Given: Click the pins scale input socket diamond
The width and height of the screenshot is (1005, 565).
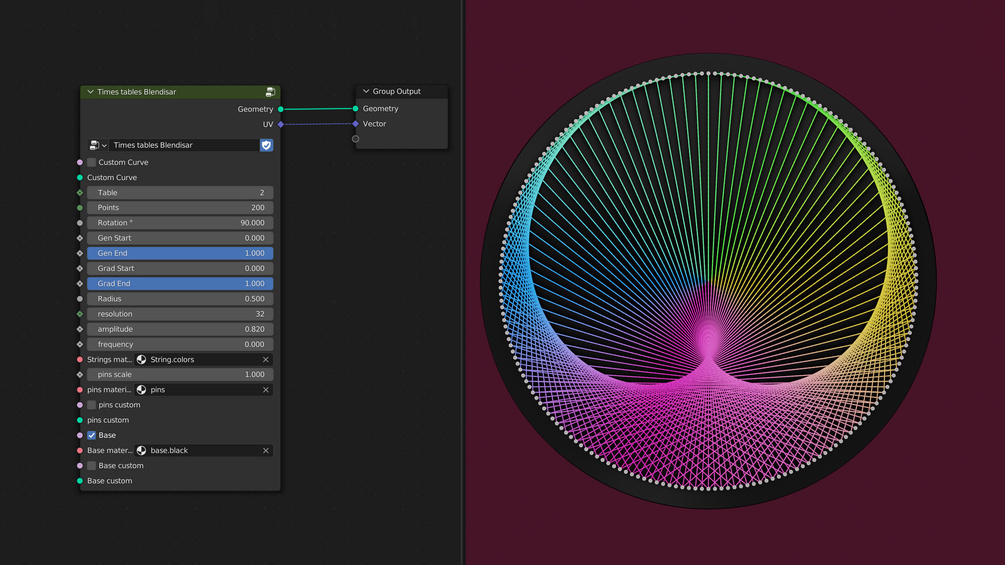Looking at the screenshot, I should 80,374.
